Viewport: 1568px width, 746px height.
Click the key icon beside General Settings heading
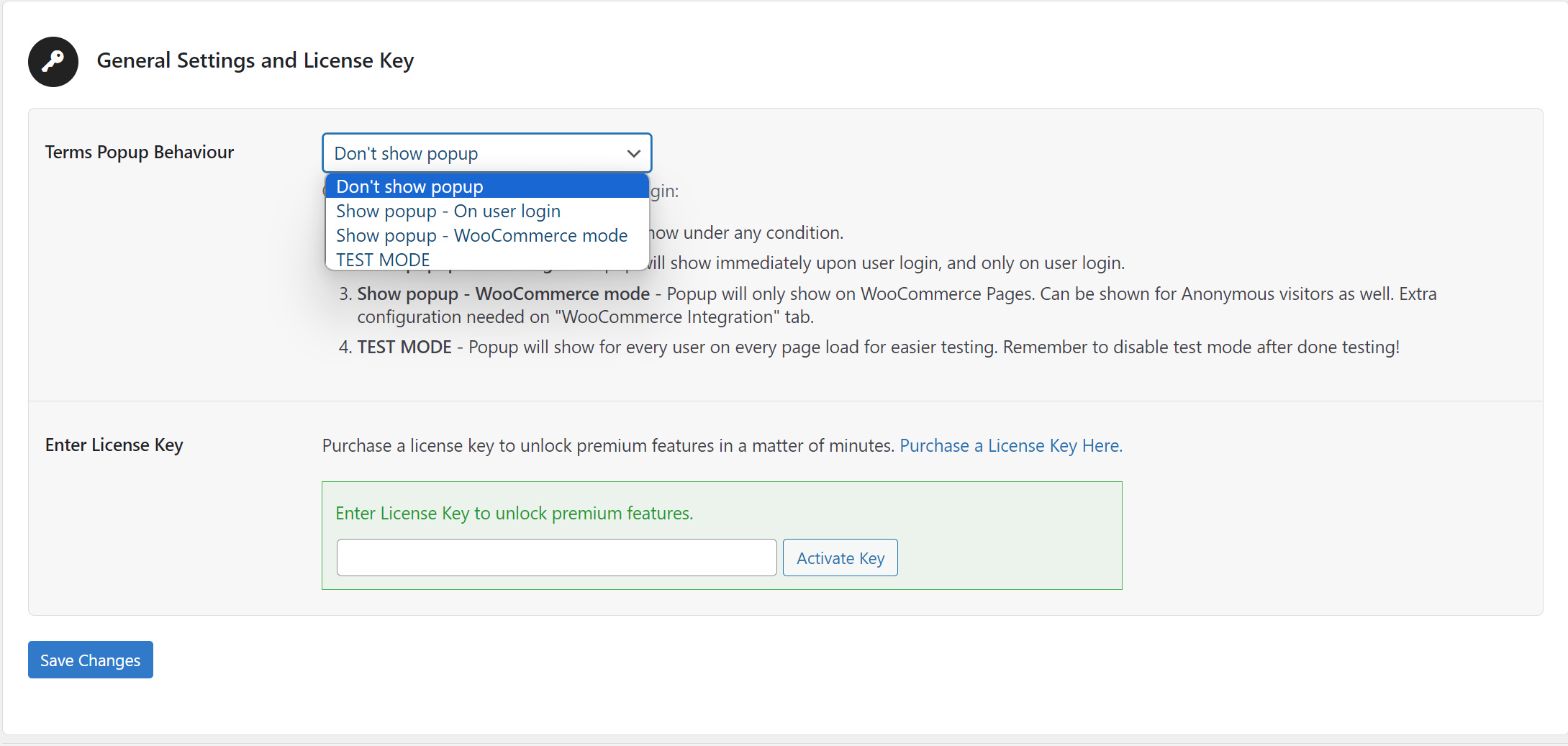click(53, 62)
